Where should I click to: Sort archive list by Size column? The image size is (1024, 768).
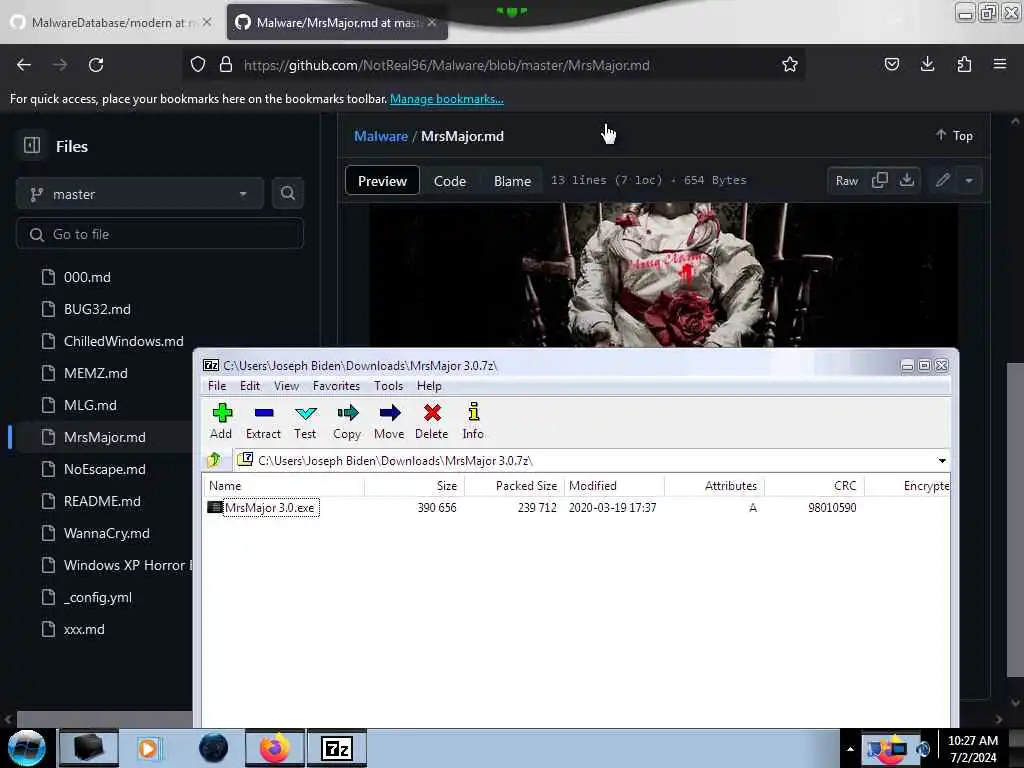pyautogui.click(x=414, y=486)
